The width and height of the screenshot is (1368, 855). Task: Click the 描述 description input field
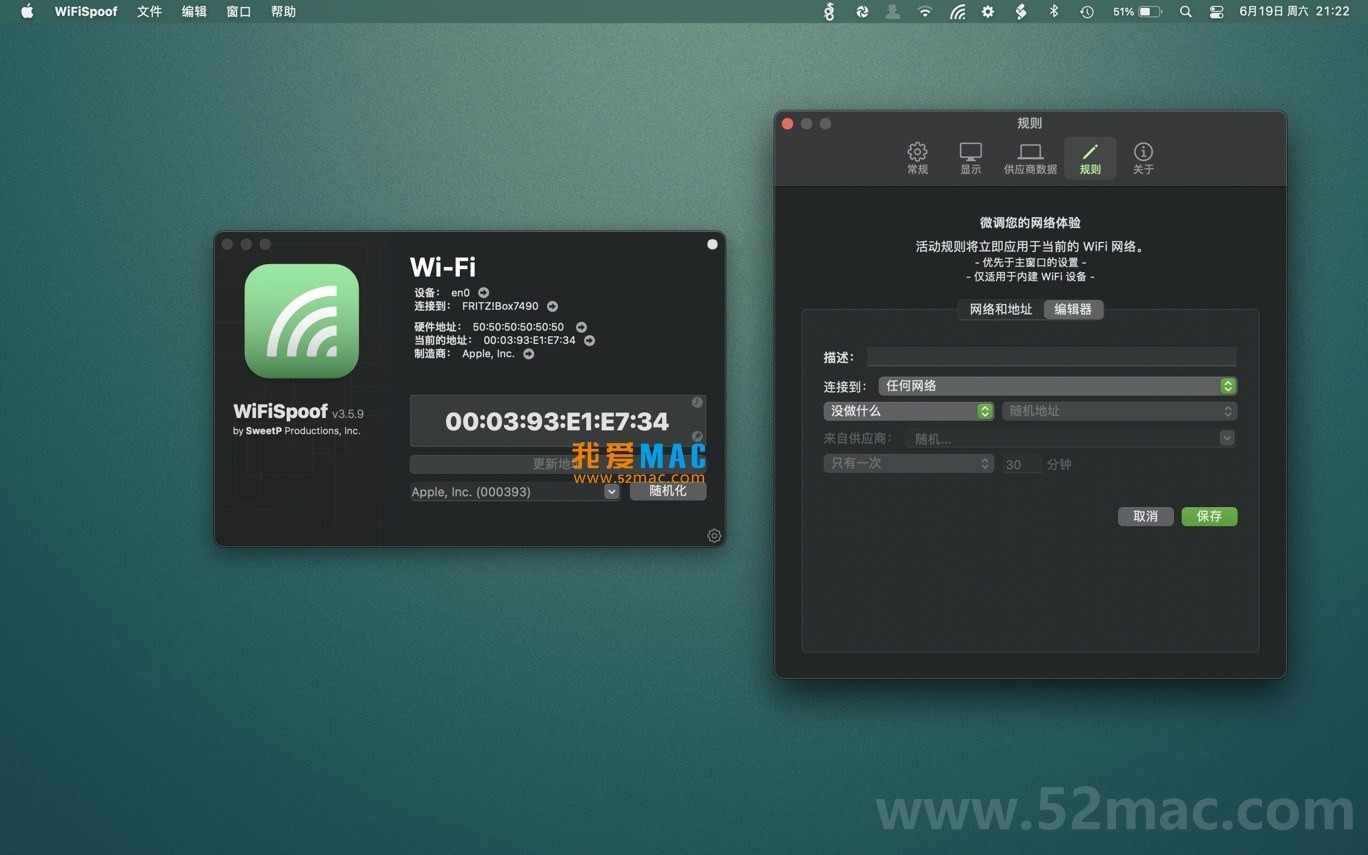(x=1052, y=356)
